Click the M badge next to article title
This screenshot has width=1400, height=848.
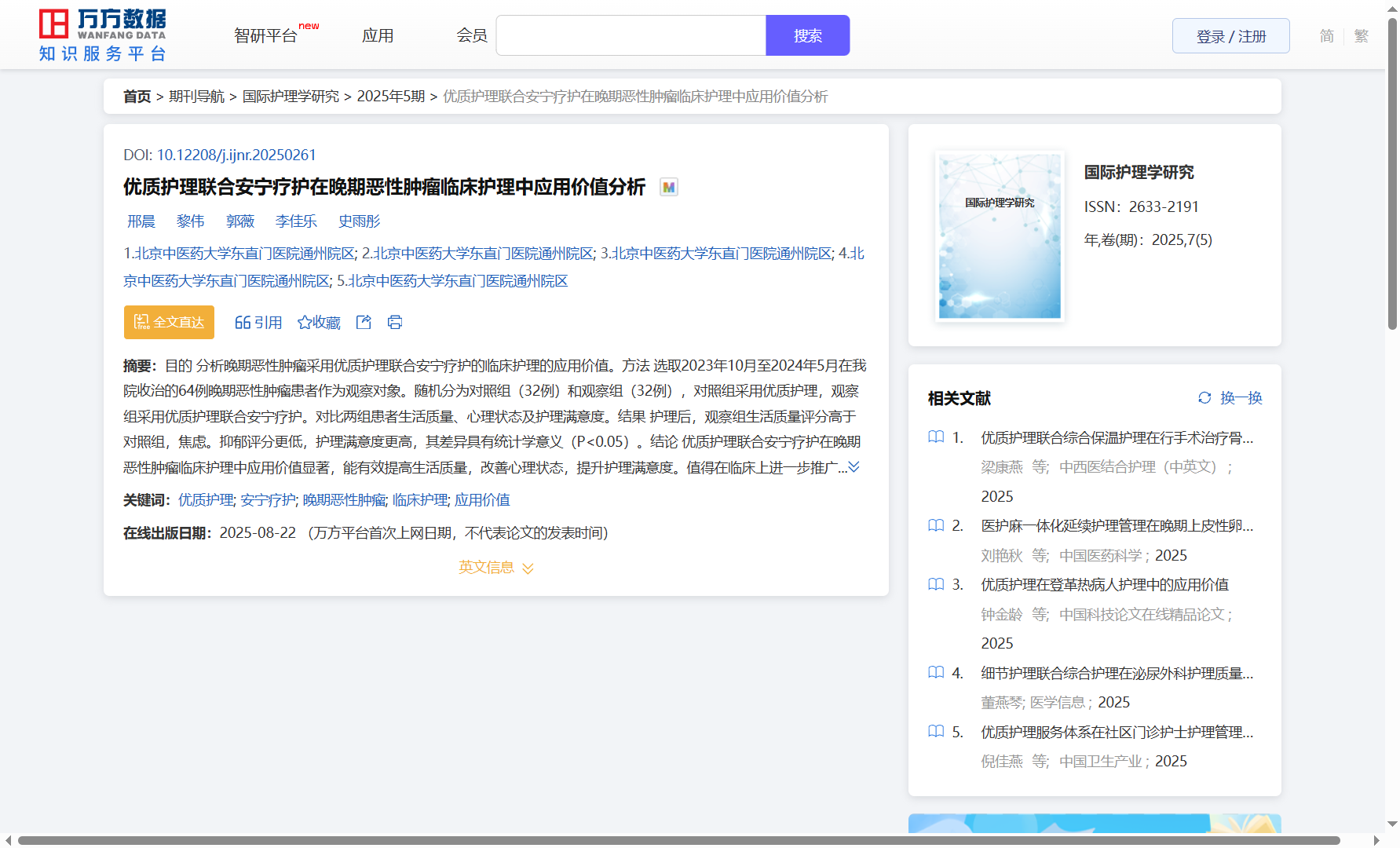(x=668, y=187)
